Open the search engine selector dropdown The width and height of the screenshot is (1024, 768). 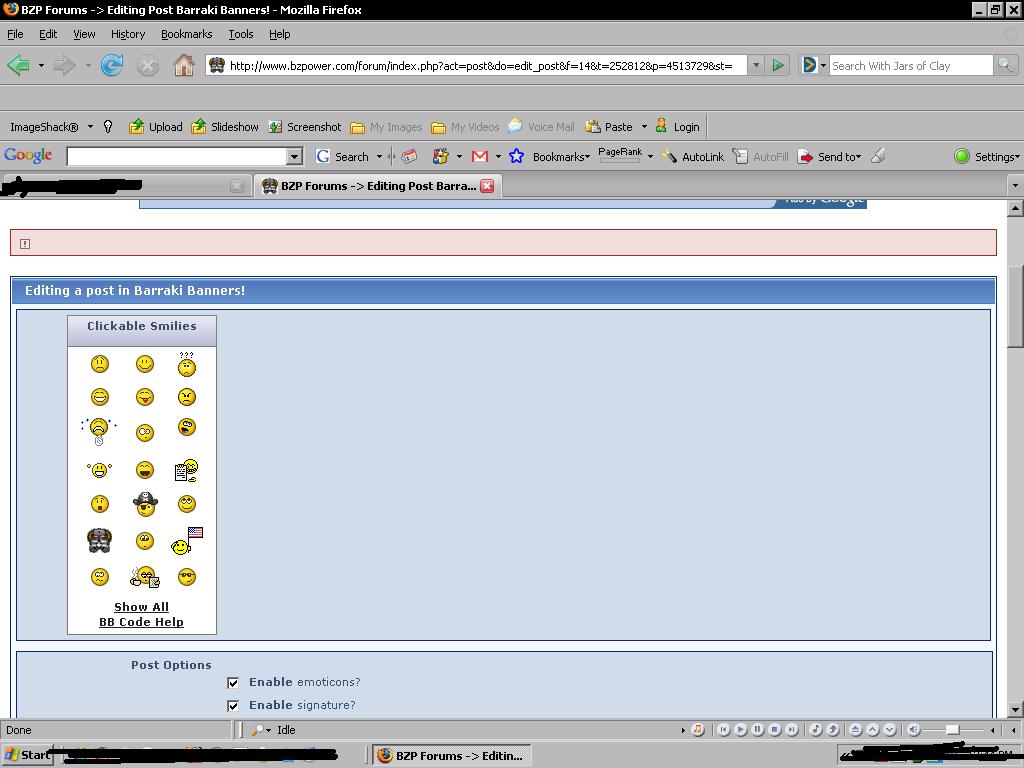coord(823,65)
